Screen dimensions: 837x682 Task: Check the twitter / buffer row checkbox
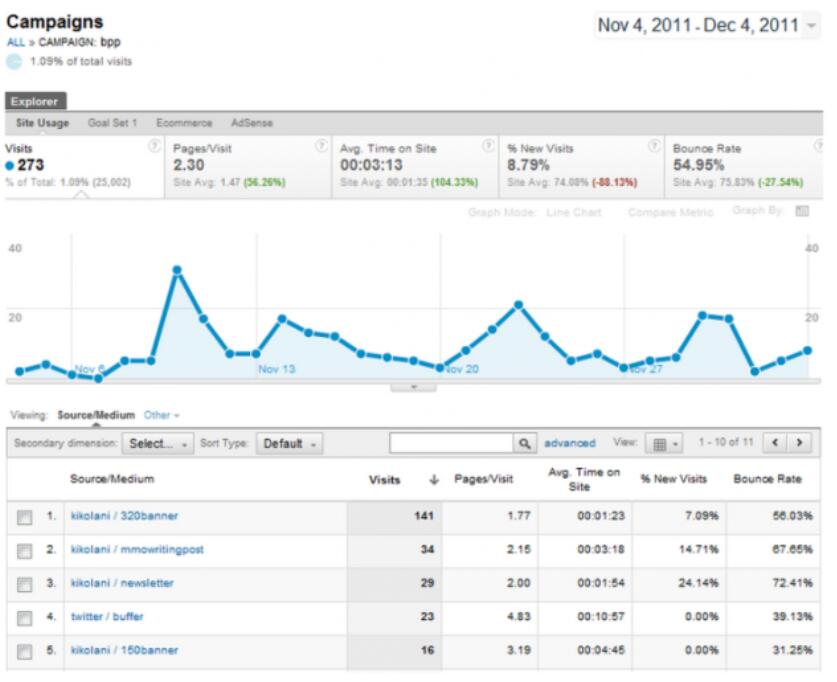click(25, 618)
